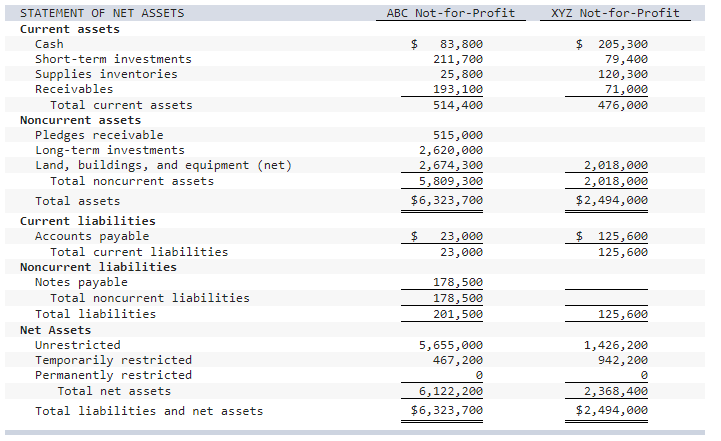Select XYZ total liabilities 125,600

pos(623,314)
